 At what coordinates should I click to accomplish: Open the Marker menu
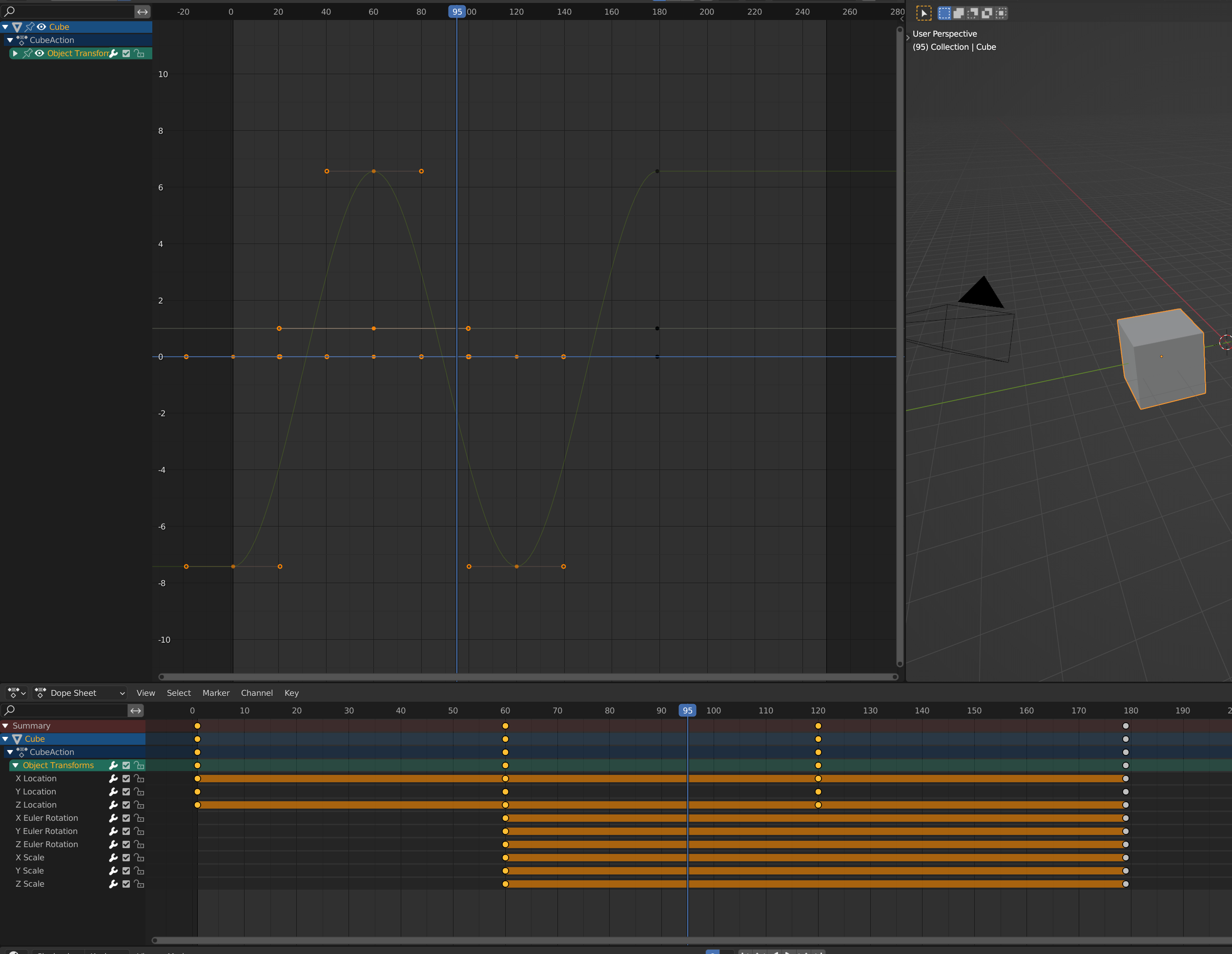point(216,693)
